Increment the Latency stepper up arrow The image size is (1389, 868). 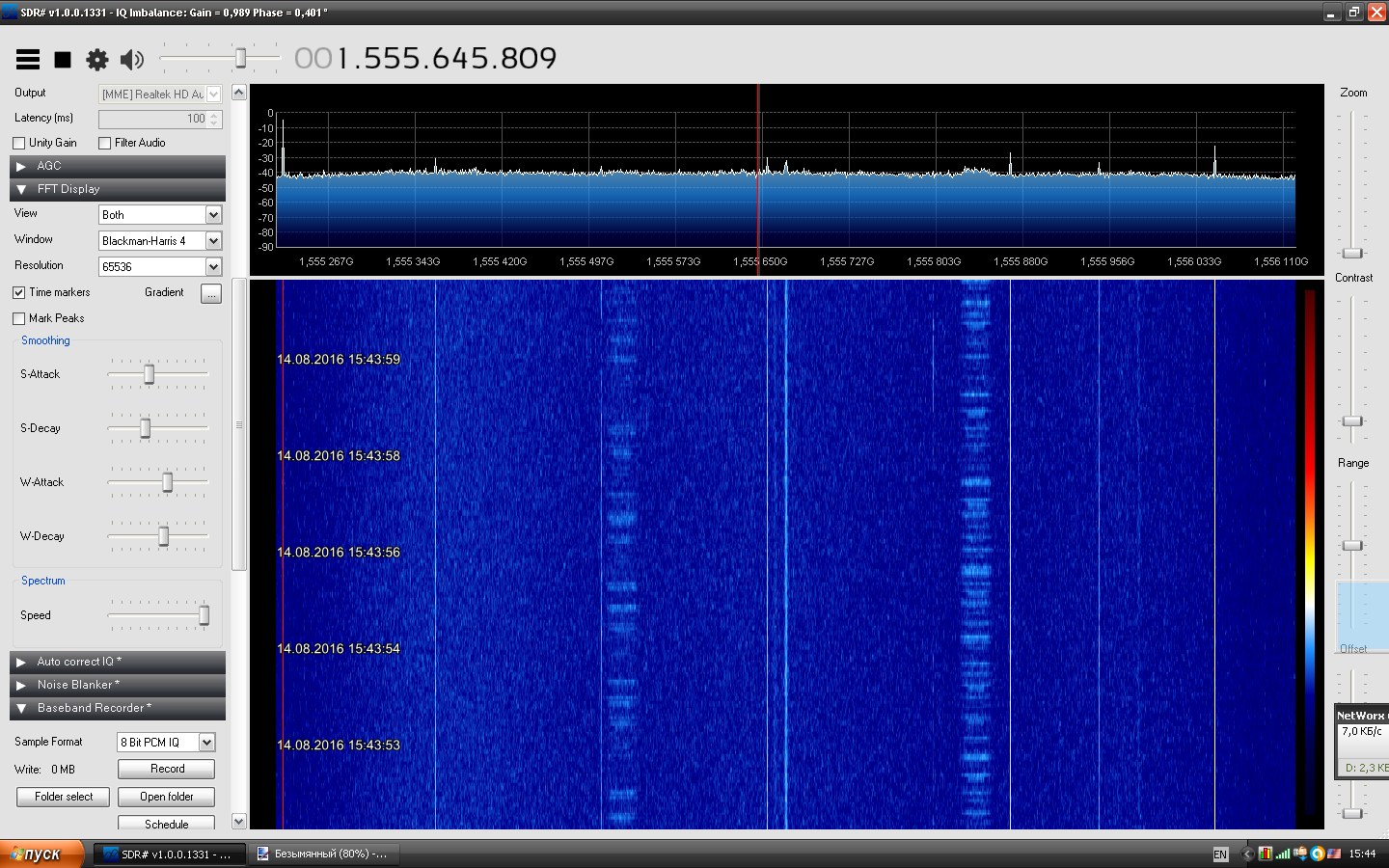[214, 115]
